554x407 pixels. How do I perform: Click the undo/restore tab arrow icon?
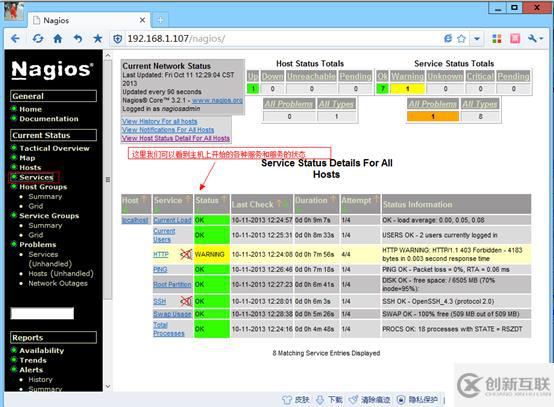(78, 39)
